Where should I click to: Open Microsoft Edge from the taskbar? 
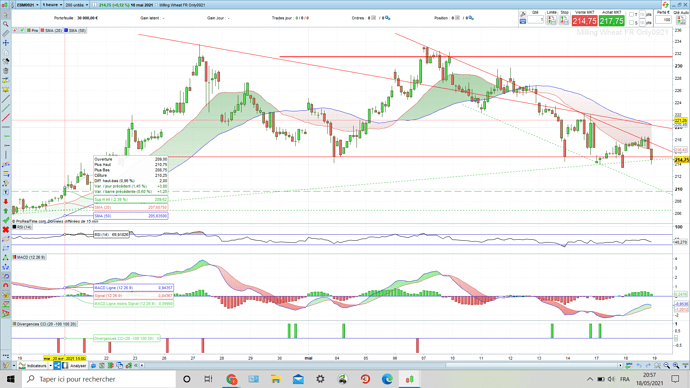point(387,379)
